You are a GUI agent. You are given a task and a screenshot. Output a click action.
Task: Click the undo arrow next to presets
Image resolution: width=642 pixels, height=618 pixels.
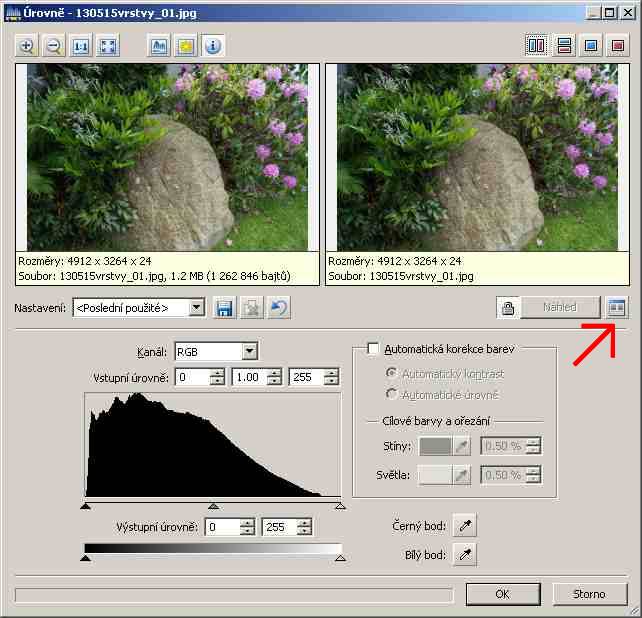(x=278, y=308)
